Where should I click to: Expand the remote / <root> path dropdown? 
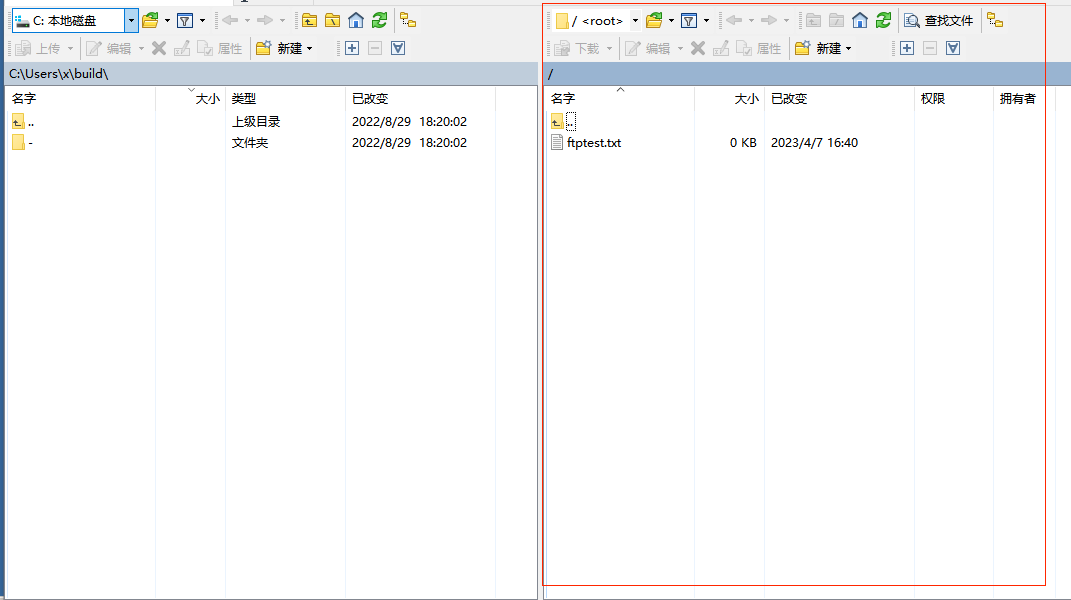635,20
